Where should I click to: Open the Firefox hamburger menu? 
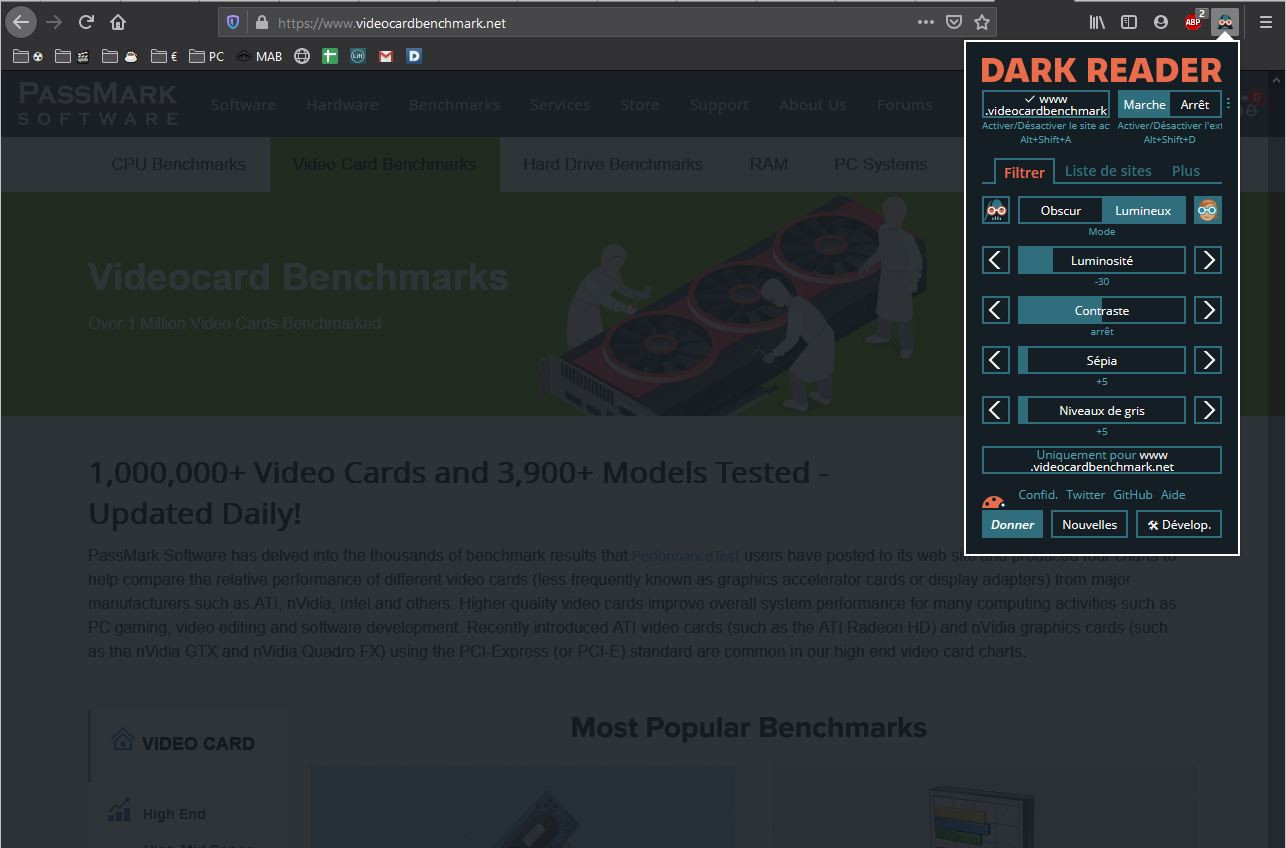[x=1266, y=21]
